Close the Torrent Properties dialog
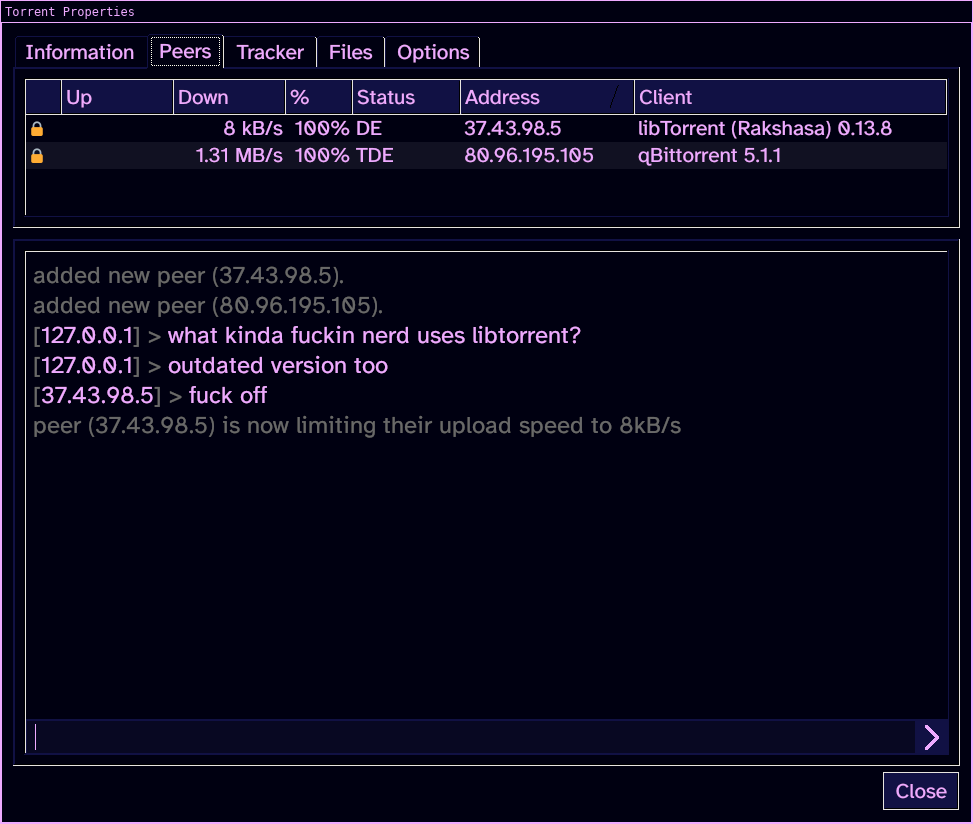This screenshot has height=824, width=973. [x=920, y=791]
